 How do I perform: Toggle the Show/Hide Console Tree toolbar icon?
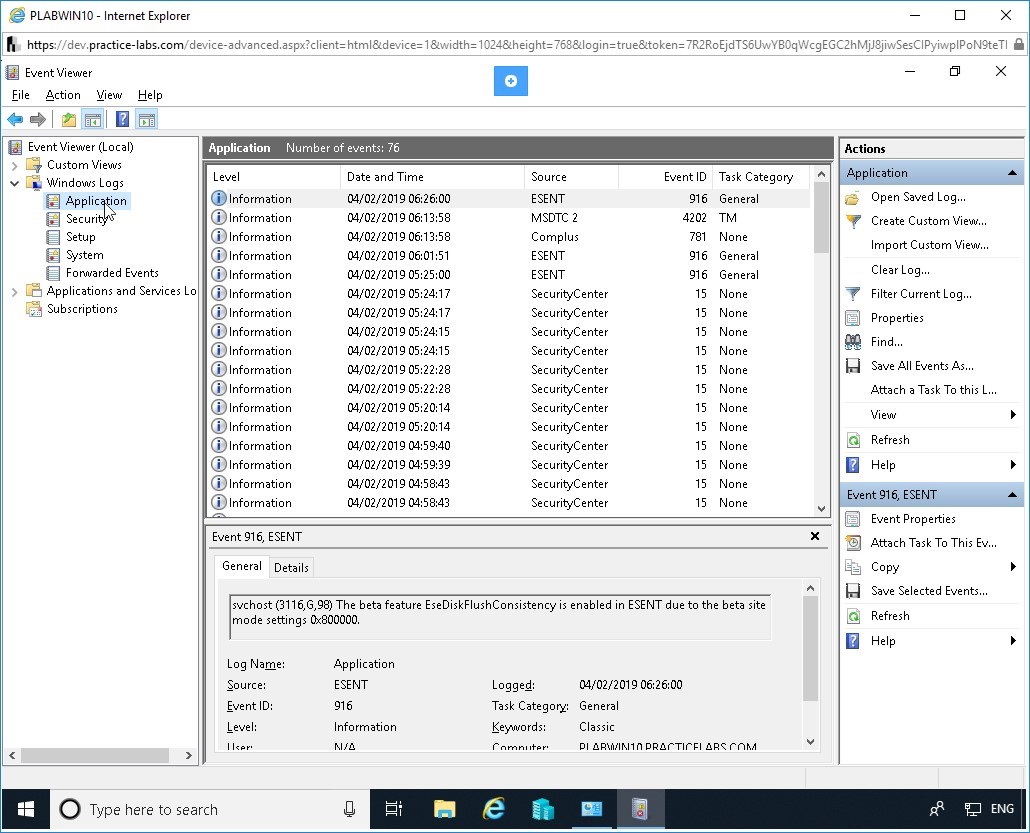(x=93, y=120)
